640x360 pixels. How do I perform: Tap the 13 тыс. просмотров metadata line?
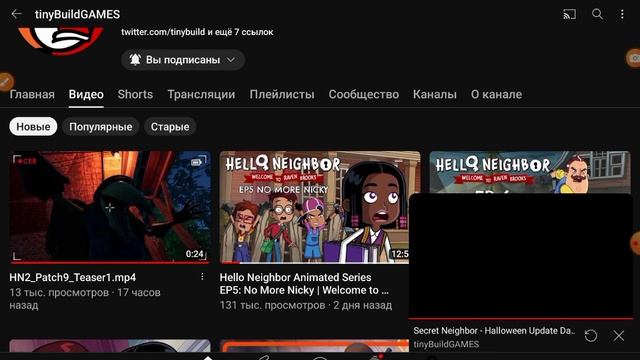85,299
